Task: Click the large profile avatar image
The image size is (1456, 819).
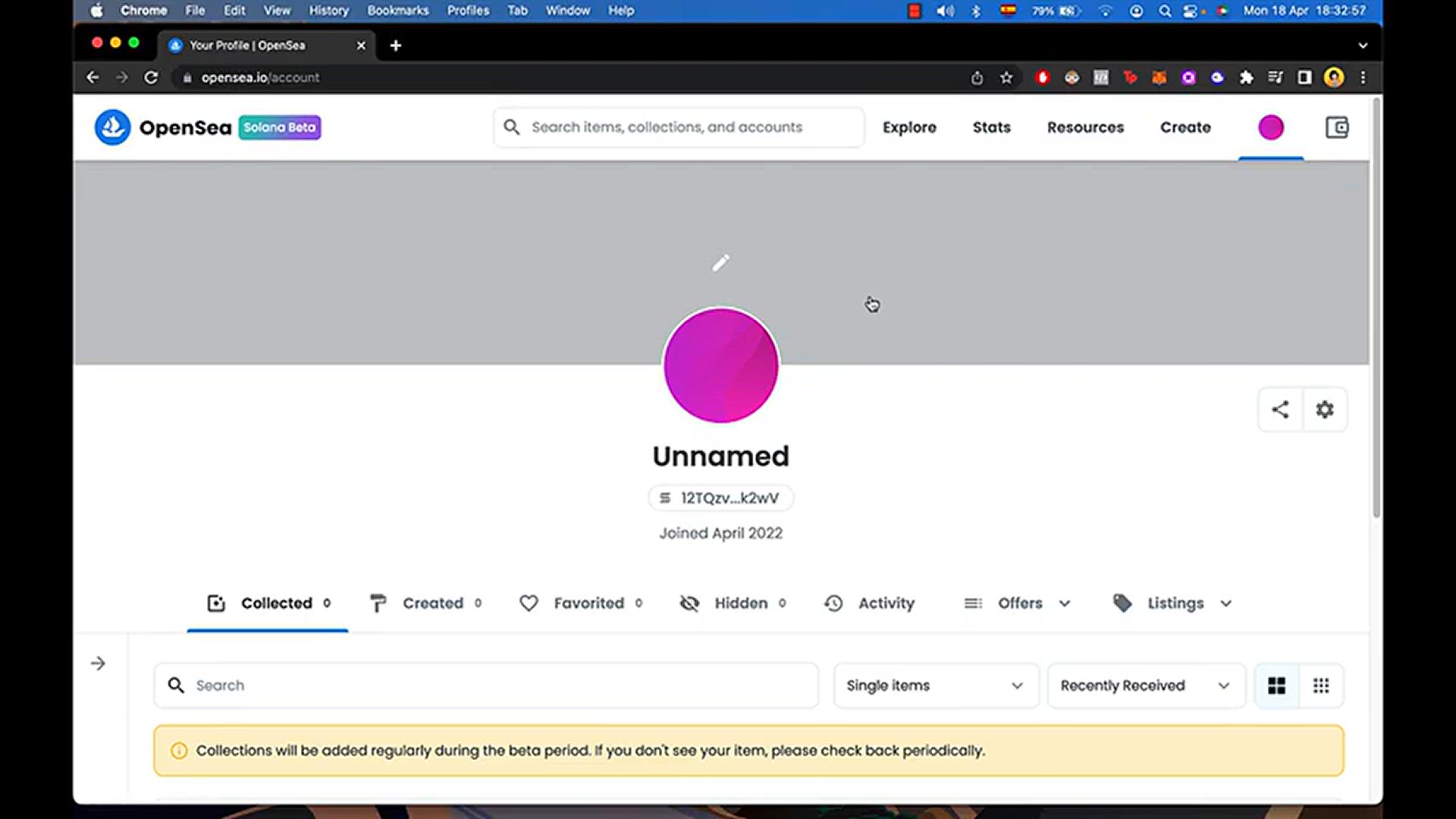Action: point(720,366)
